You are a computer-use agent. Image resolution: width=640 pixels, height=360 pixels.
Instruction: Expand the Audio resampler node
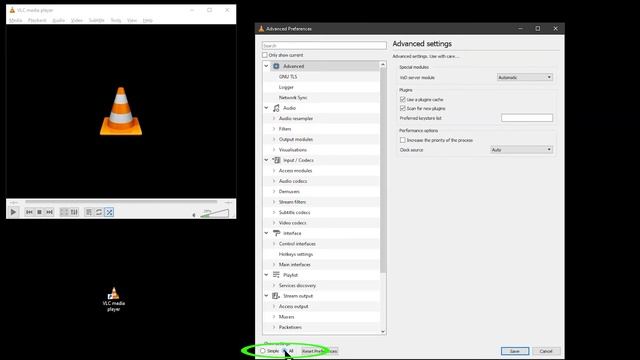pos(274,118)
